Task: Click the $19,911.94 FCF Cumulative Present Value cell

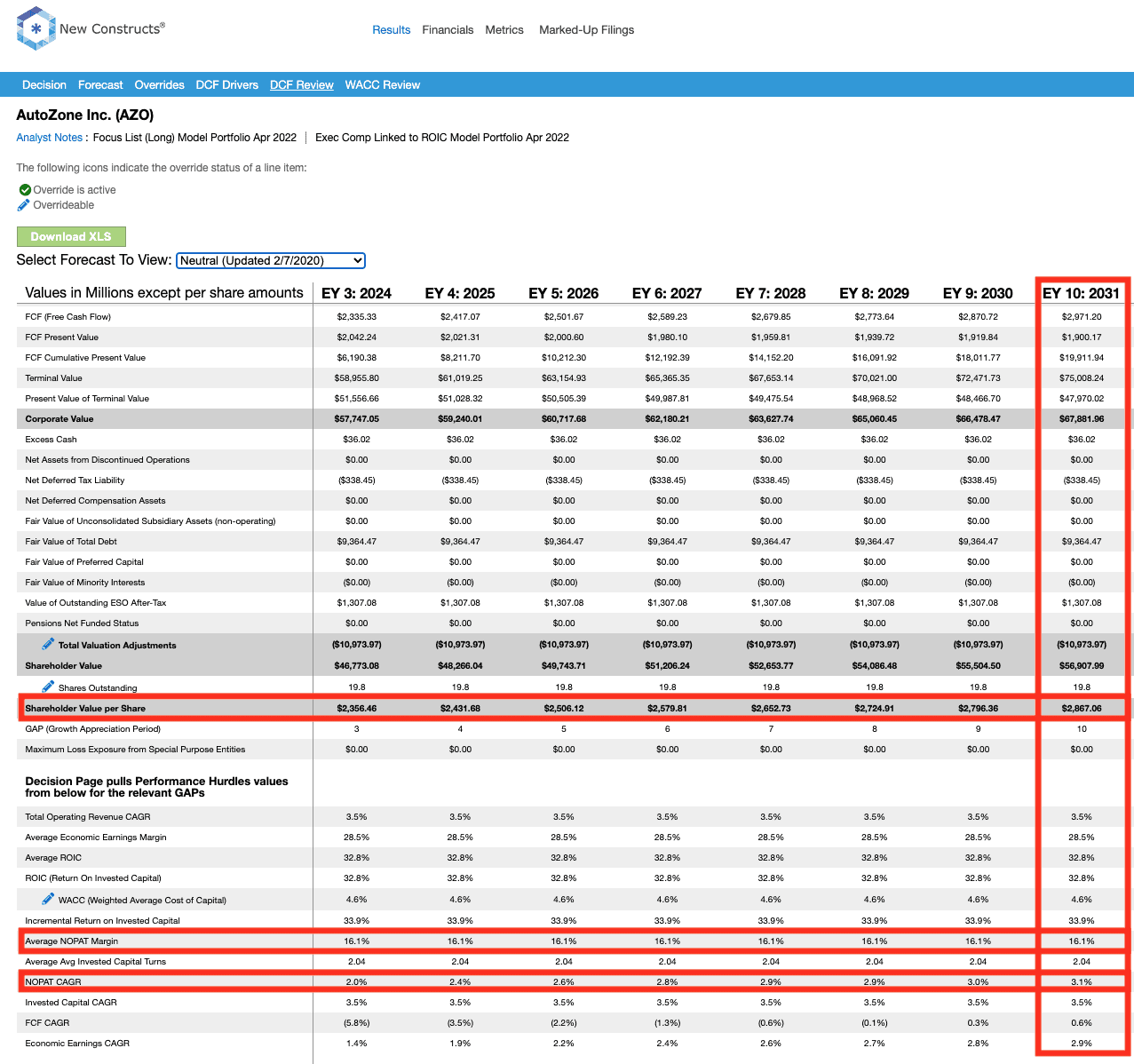Action: [1082, 358]
